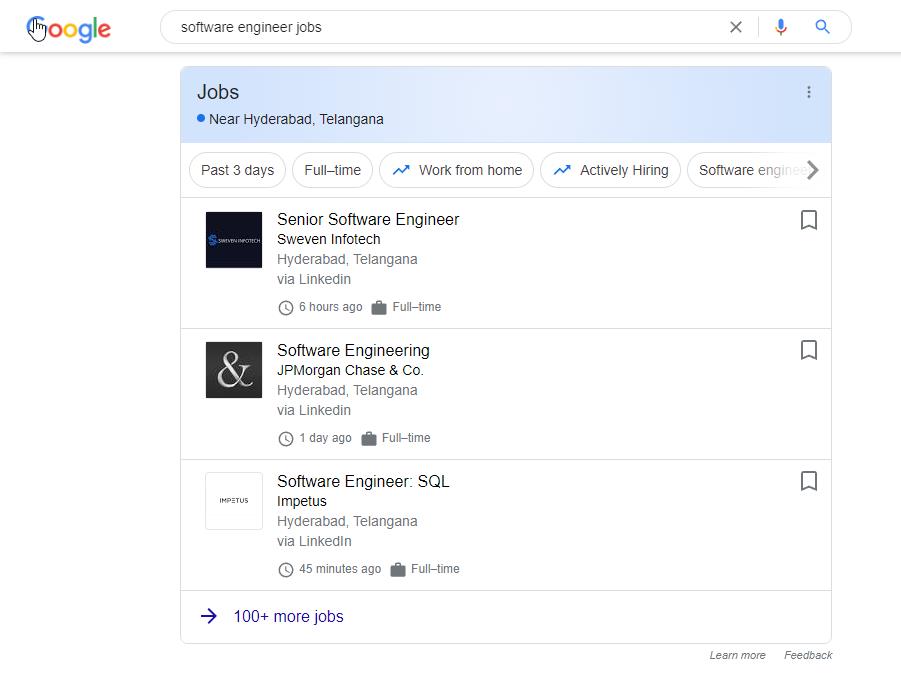Activate the Actively Hiring filter
The image size is (901, 674).
pos(610,170)
